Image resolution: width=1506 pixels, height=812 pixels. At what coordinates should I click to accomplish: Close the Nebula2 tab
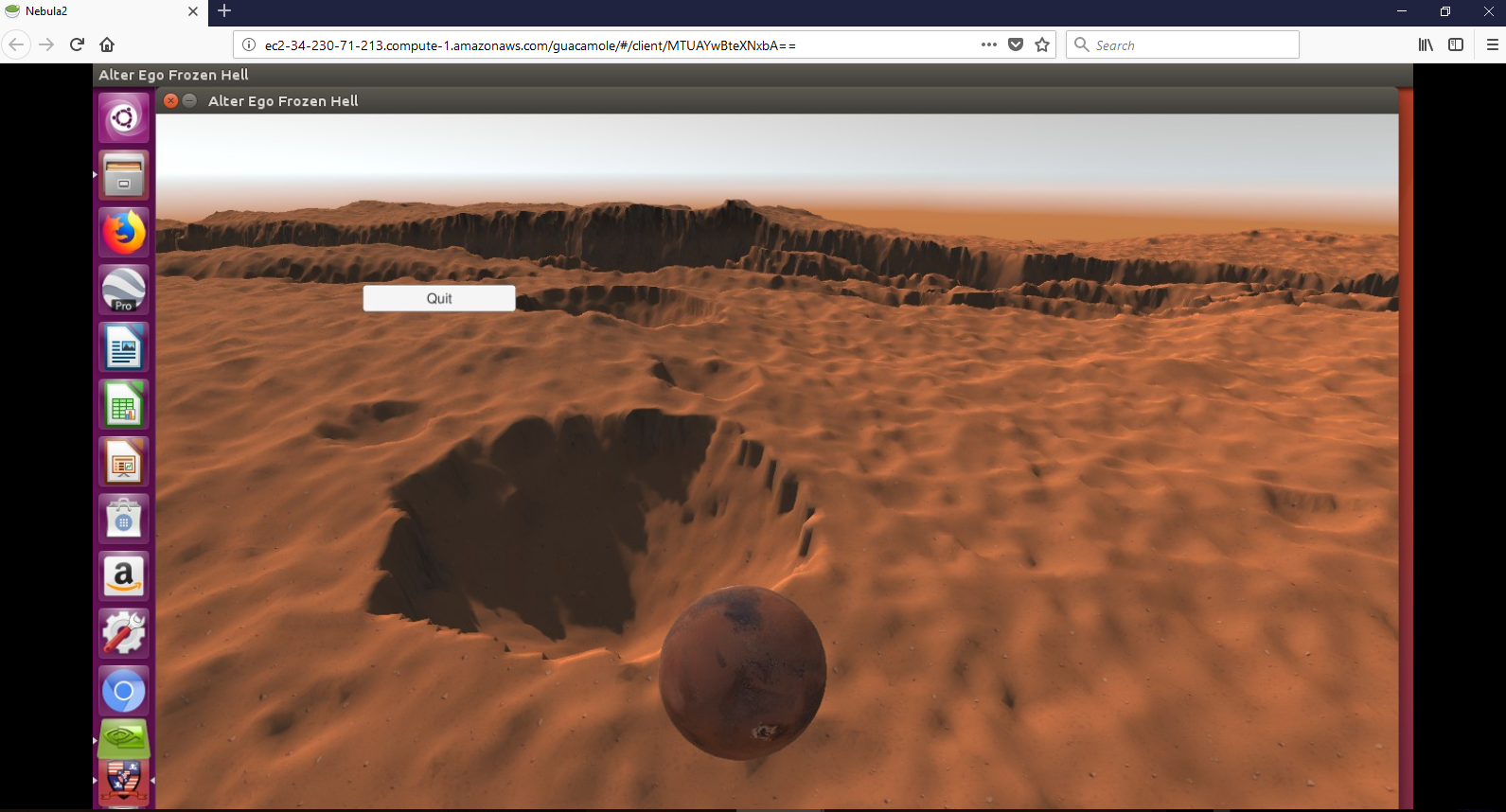pos(193,11)
